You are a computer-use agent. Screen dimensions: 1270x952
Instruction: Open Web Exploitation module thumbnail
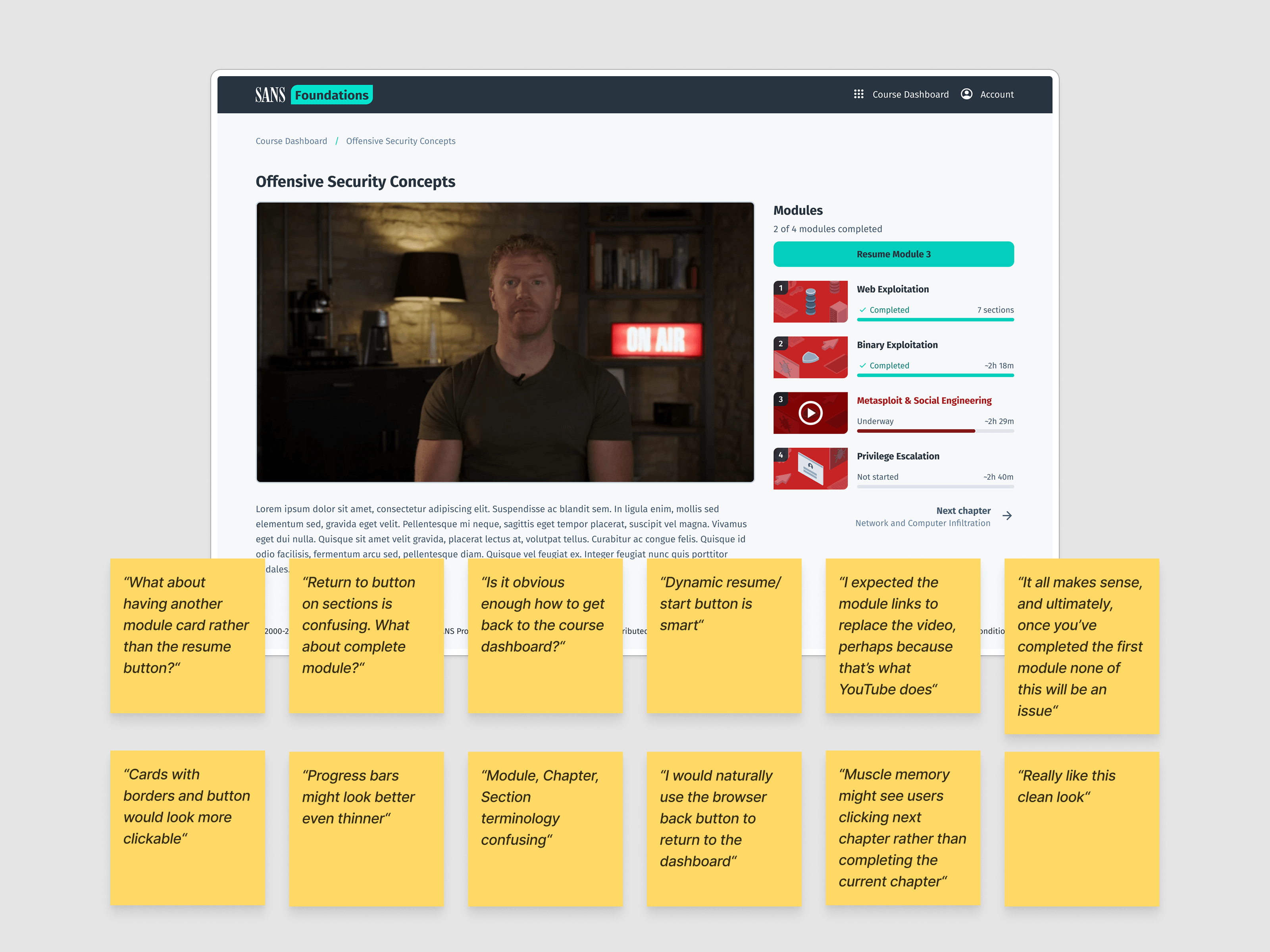click(810, 301)
